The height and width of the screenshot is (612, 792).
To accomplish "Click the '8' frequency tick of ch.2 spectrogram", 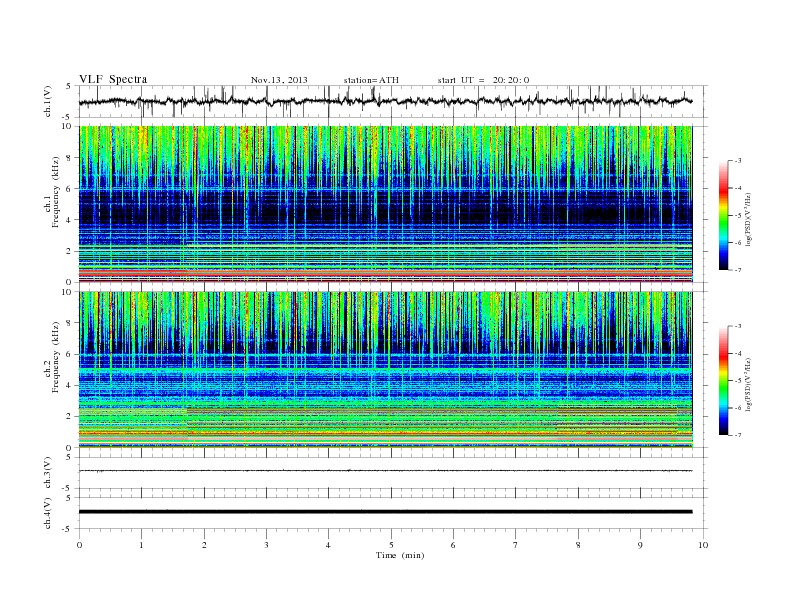I will point(70,323).
